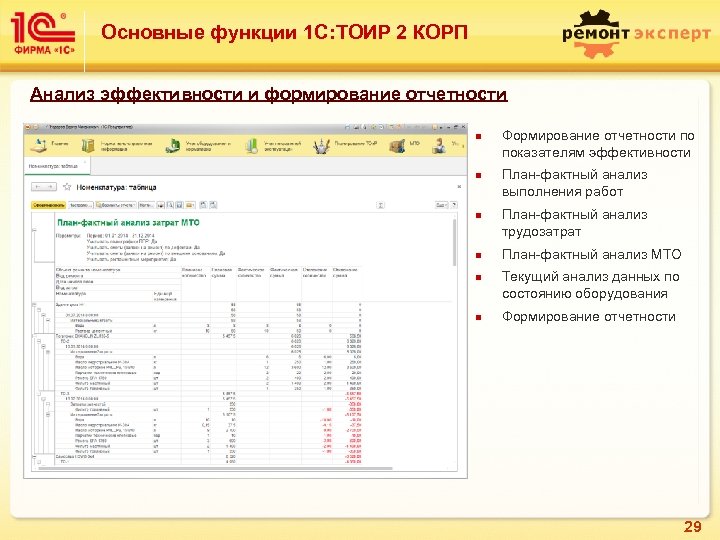Click the slide heading Анализ эффективности и формирование отчетности
720x540 pixels.
tap(269, 94)
